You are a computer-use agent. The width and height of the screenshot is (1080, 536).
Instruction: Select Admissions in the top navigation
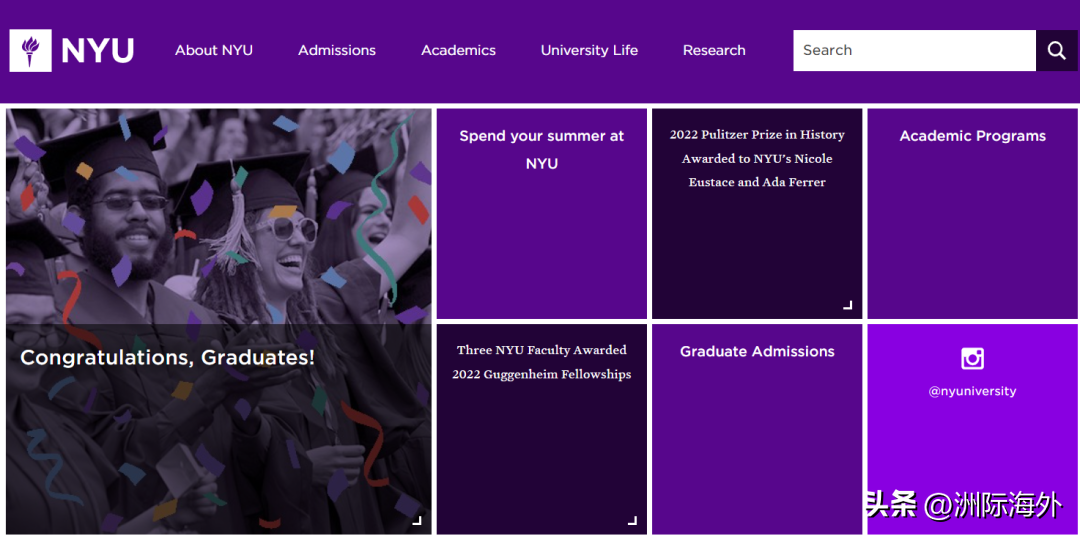point(337,50)
